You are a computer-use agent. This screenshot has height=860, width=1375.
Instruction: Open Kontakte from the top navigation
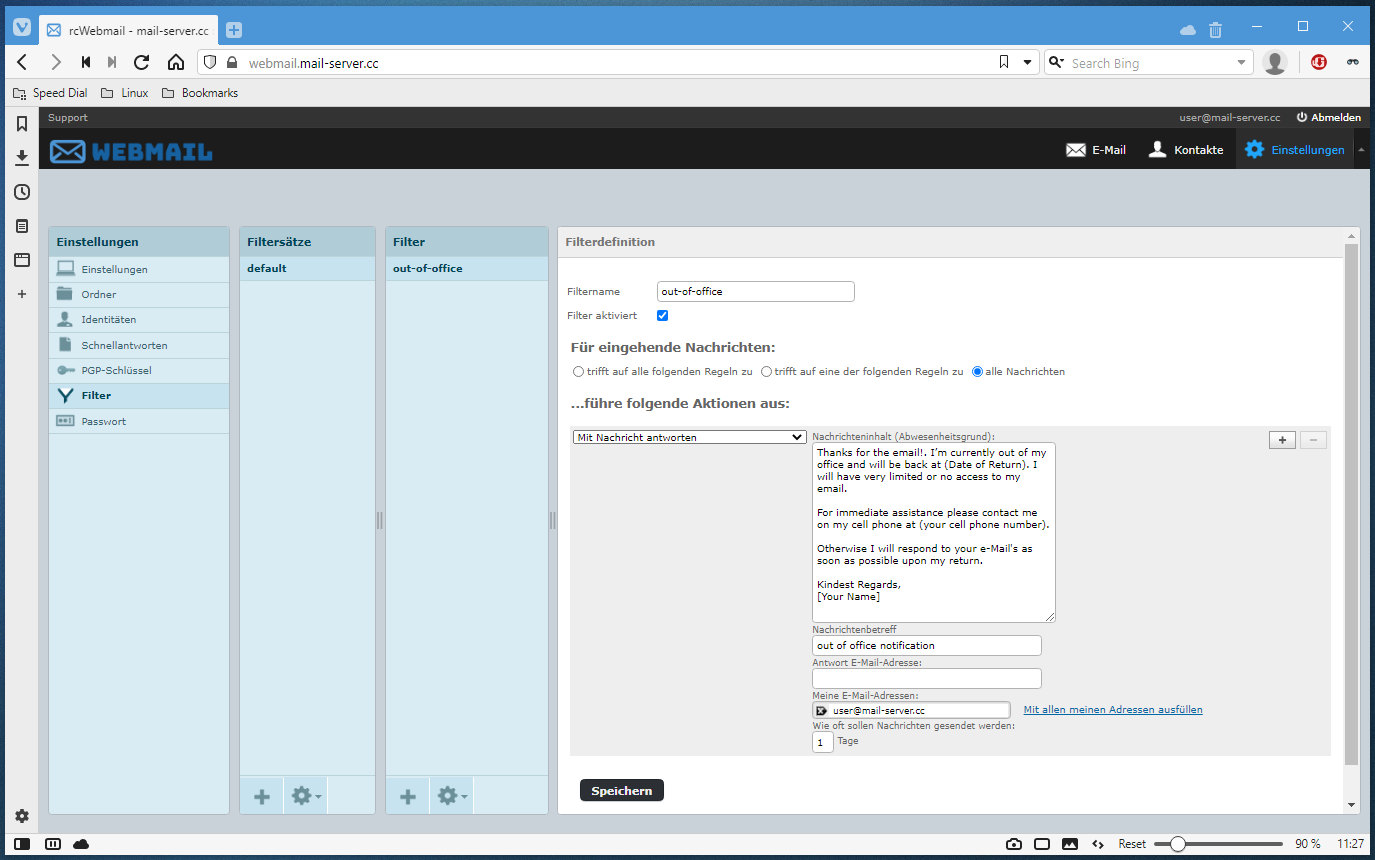point(1185,150)
